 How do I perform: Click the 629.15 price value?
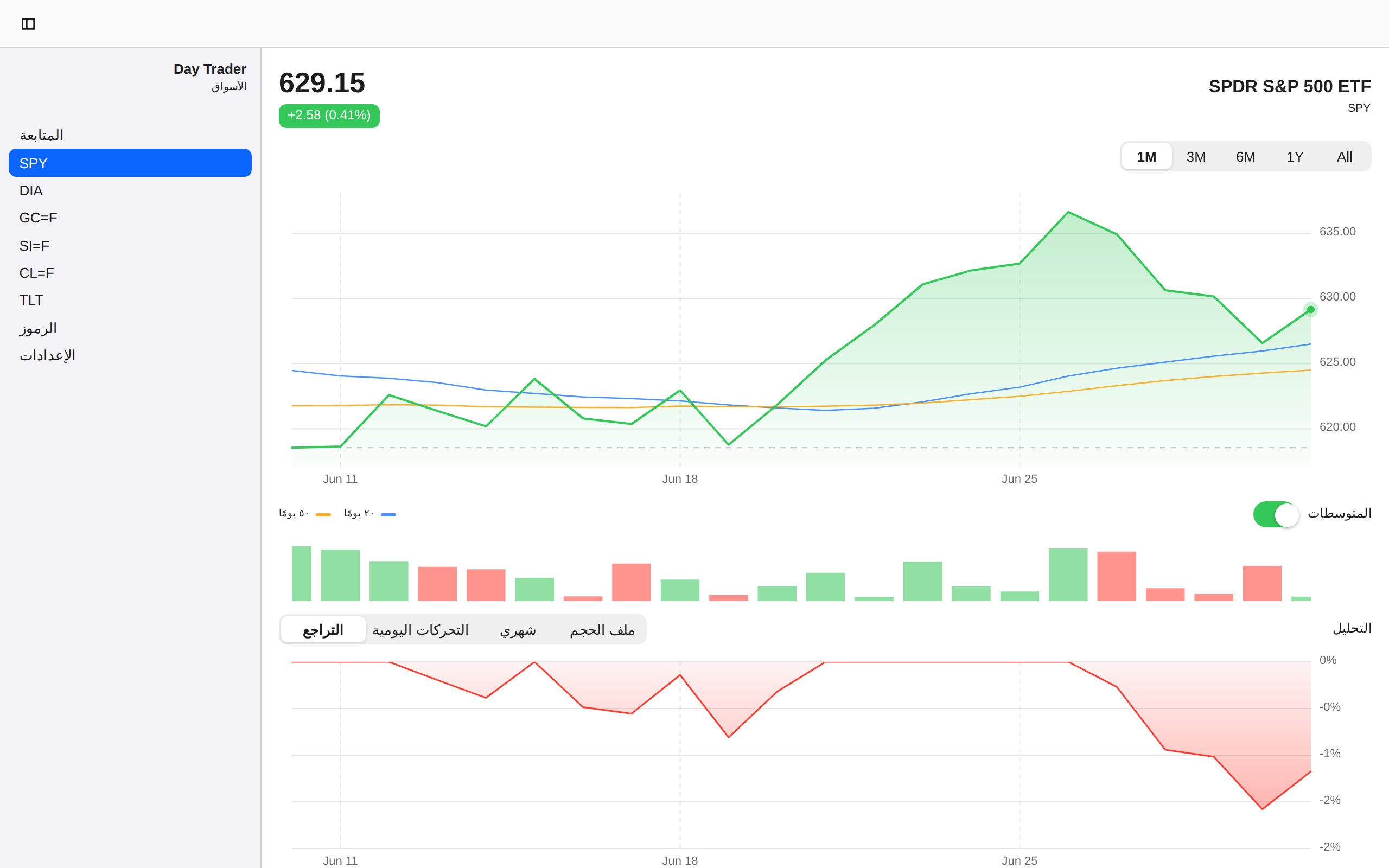point(322,82)
